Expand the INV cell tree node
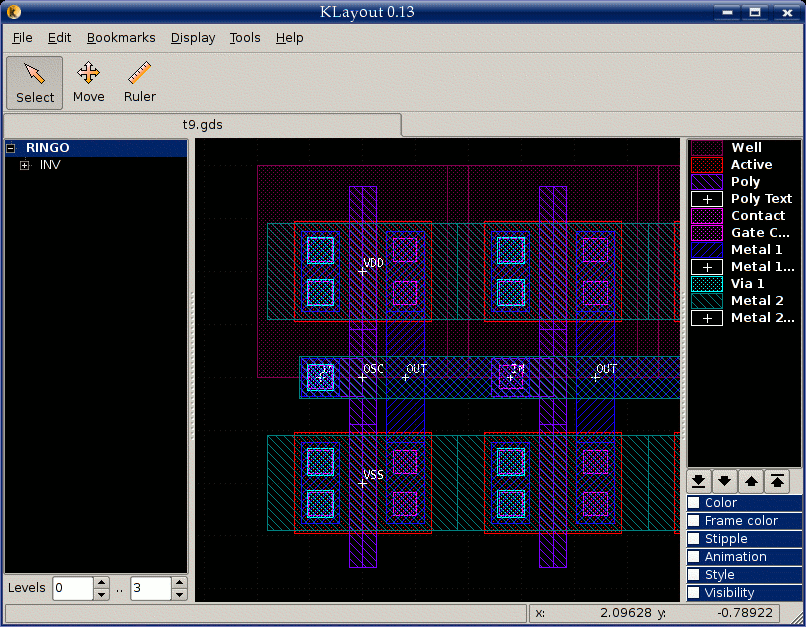The image size is (806, 627). tap(25, 165)
